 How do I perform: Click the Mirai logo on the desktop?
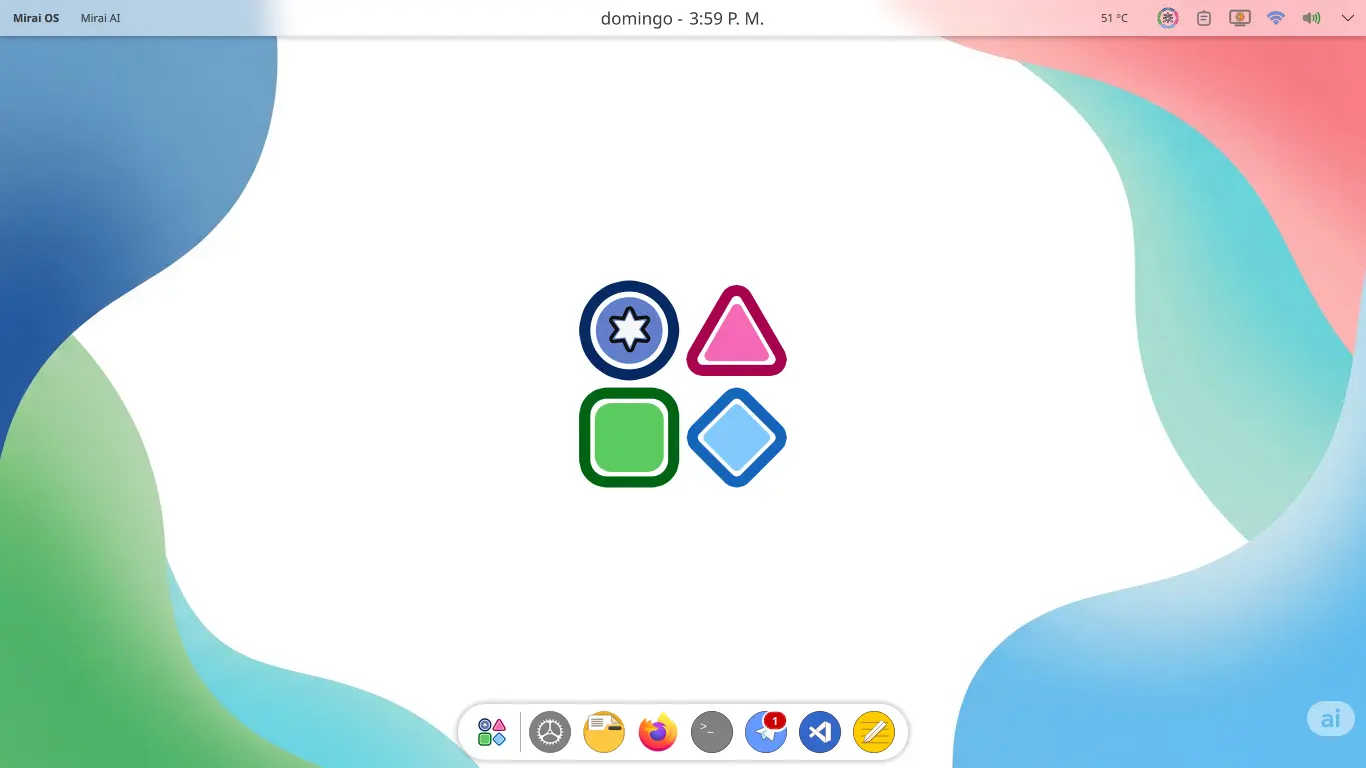coord(683,384)
